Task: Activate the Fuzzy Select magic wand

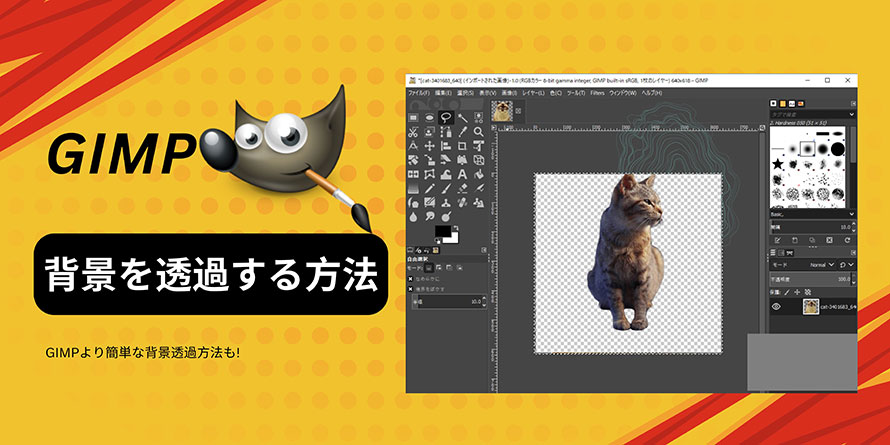Action: click(463, 117)
